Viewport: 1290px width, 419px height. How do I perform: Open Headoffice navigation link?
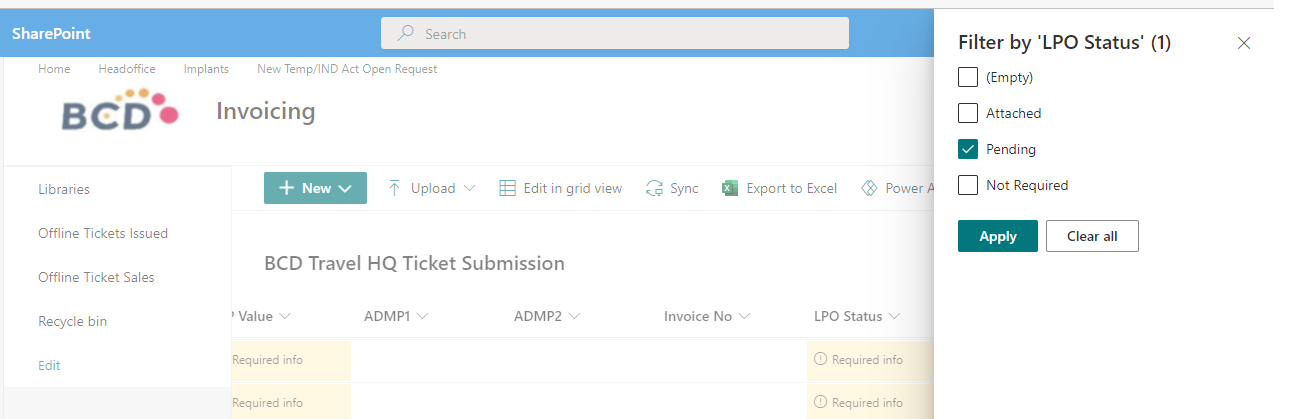point(127,69)
